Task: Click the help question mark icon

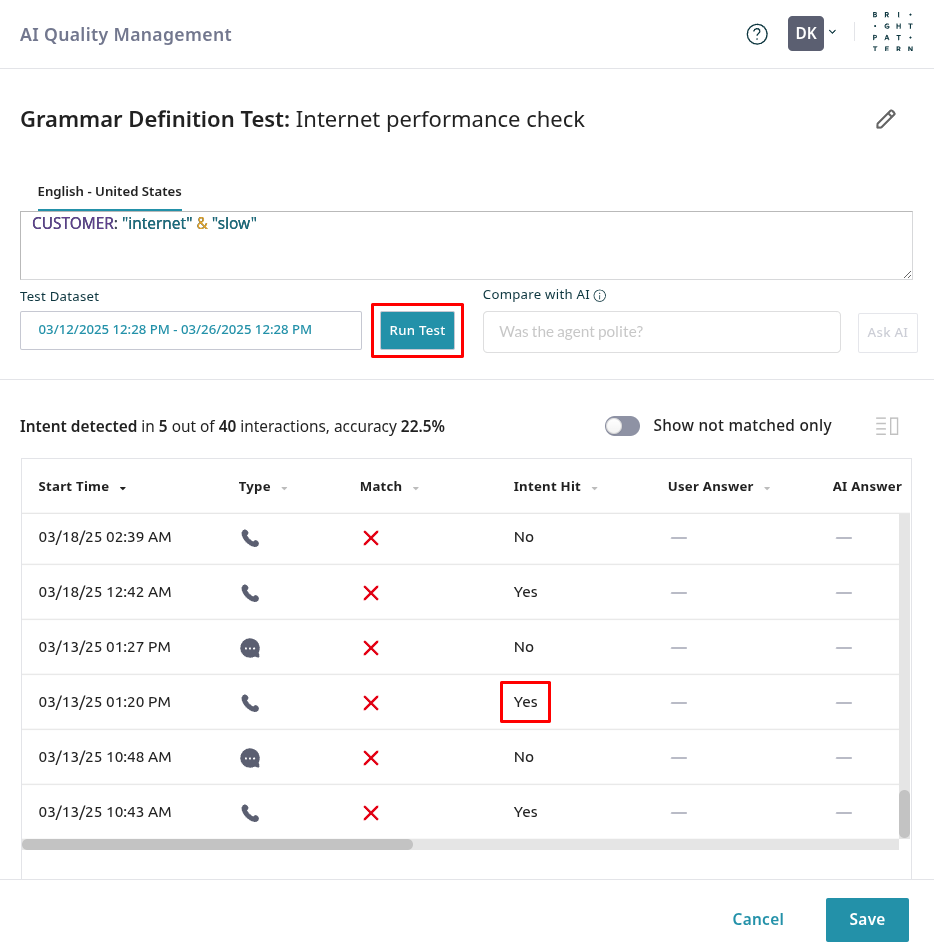Action: (x=757, y=34)
